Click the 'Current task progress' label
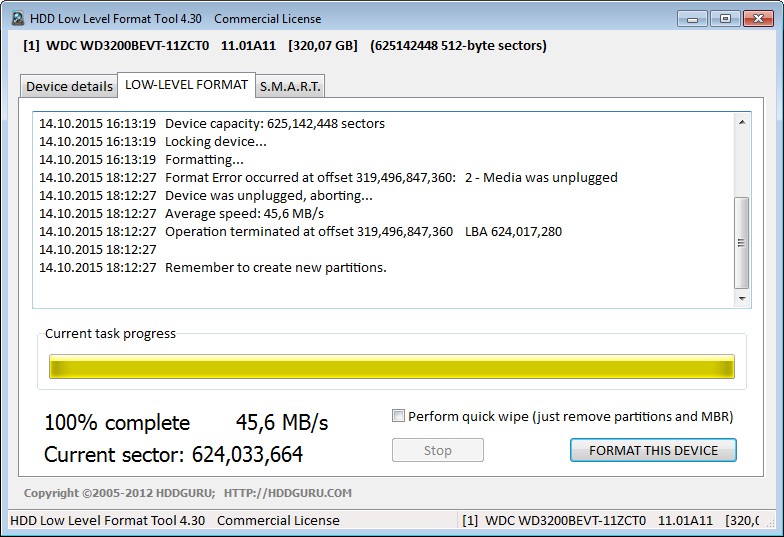This screenshot has height=537, width=784. (x=110, y=334)
